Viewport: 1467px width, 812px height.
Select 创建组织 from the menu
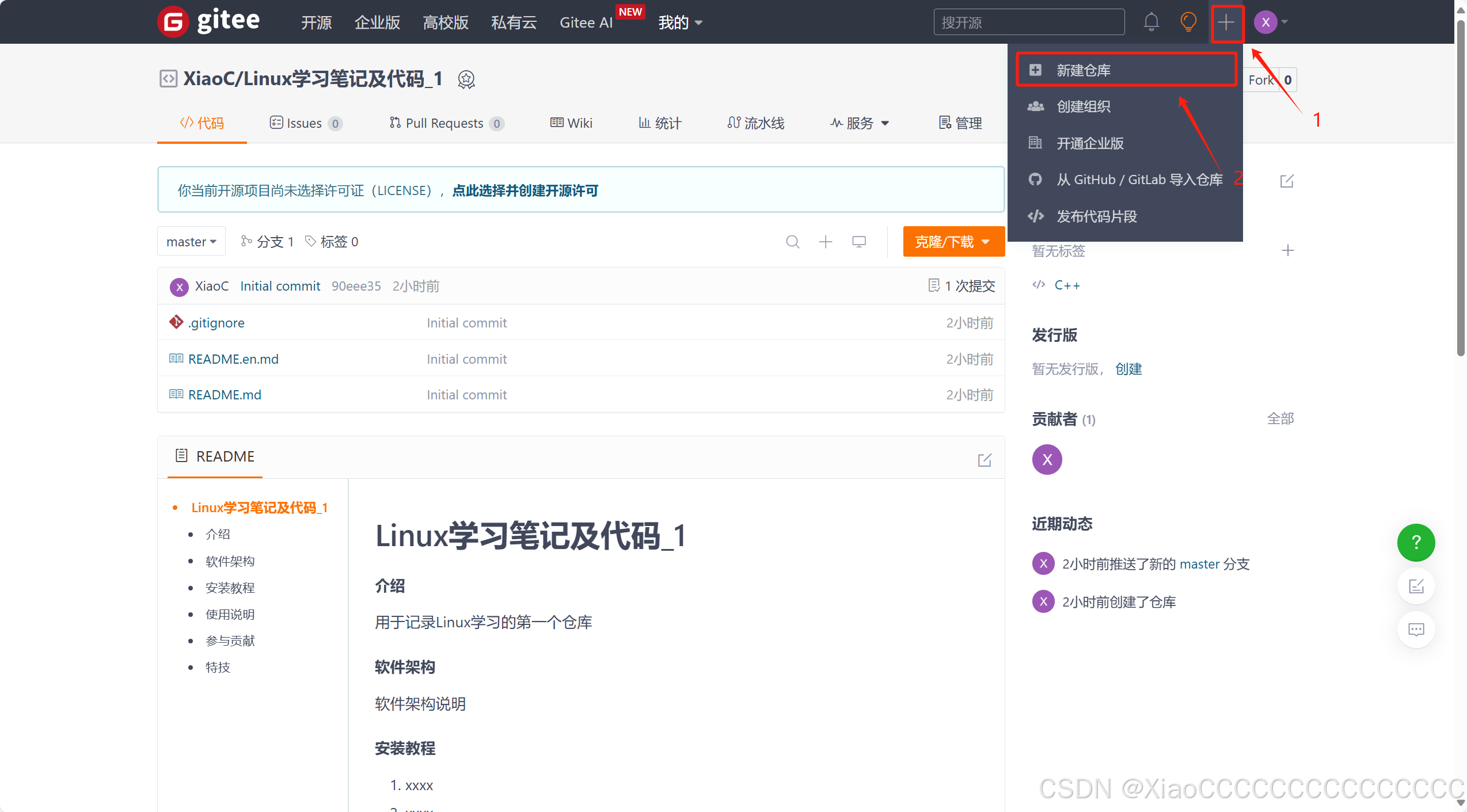[x=1125, y=106]
